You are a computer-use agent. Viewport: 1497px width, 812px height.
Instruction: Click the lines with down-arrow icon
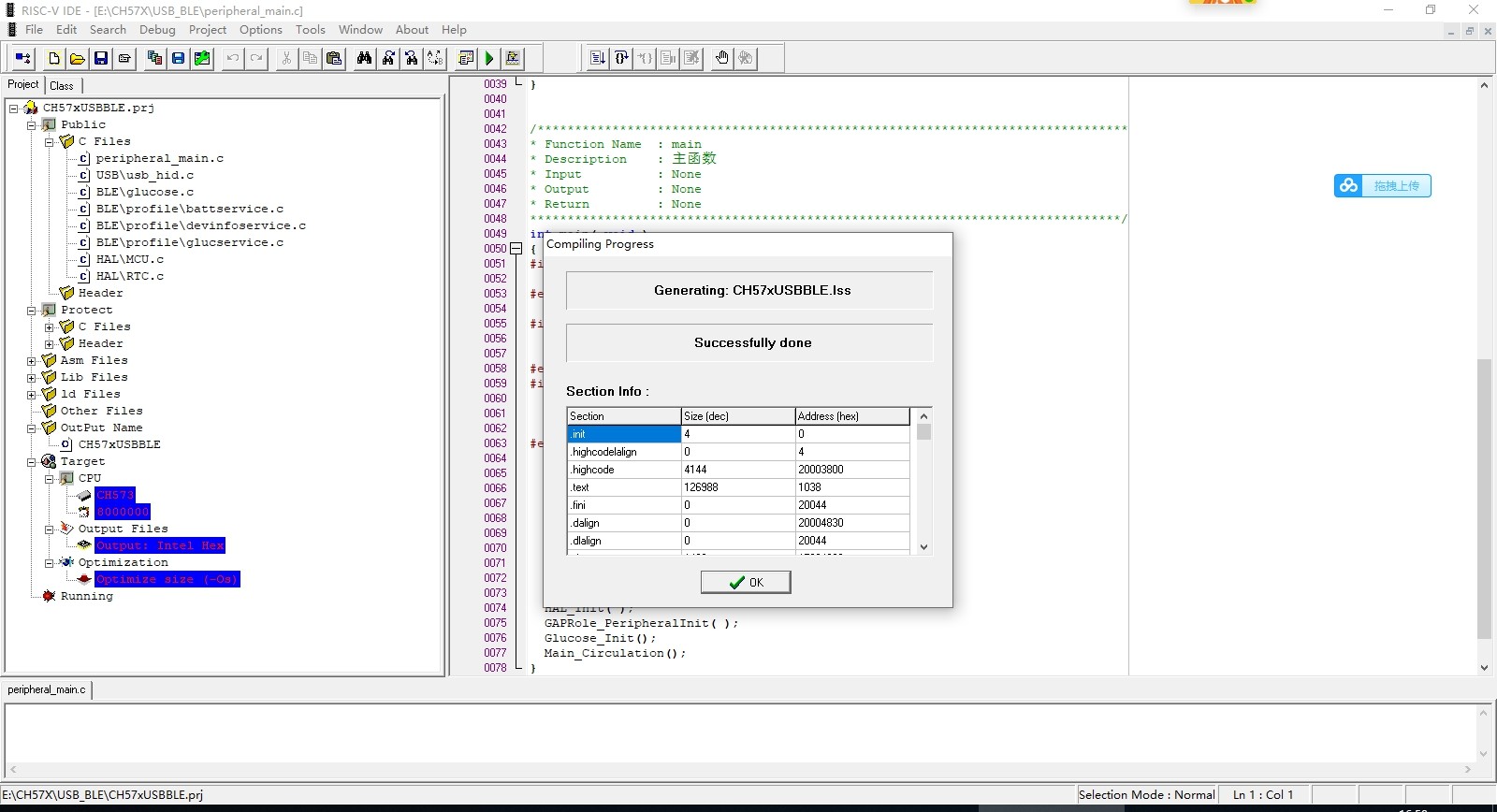(x=598, y=58)
